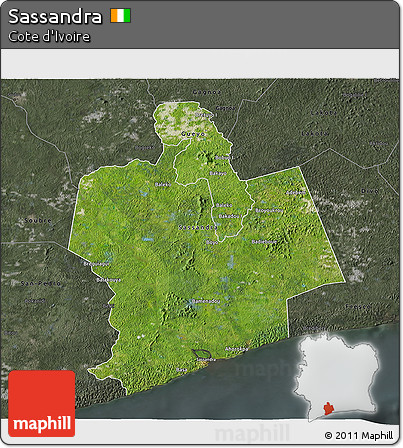The width and height of the screenshot is (403, 448).
Task: Click the Adebem town label
Action: [296, 192]
